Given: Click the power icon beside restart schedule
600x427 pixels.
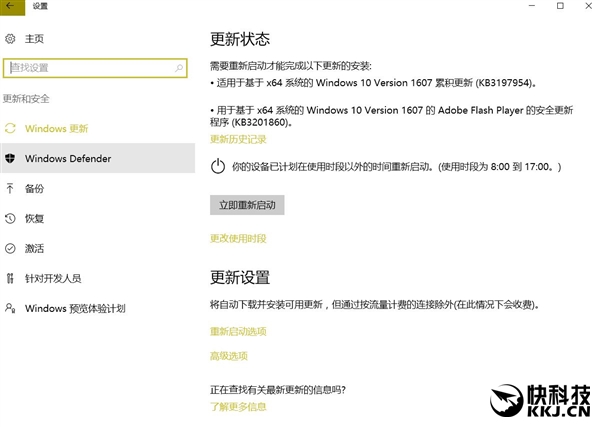Looking at the screenshot, I should click(218, 167).
